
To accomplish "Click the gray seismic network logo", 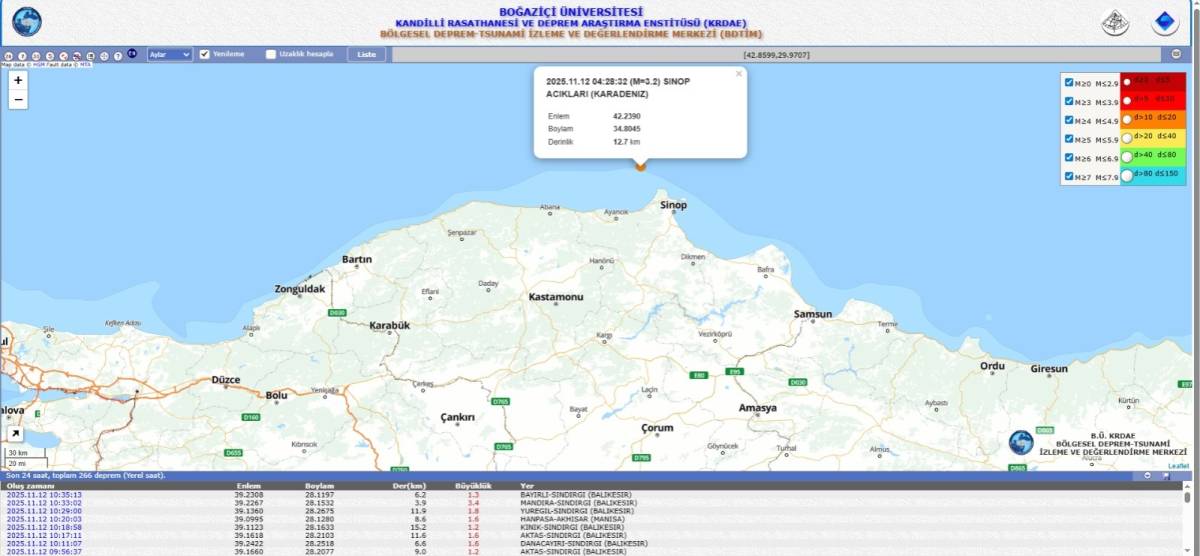I will [x=1115, y=22].
